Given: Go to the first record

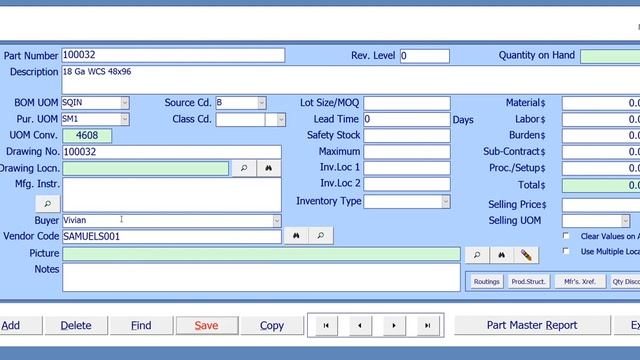Looking at the screenshot, I should 326,325.
